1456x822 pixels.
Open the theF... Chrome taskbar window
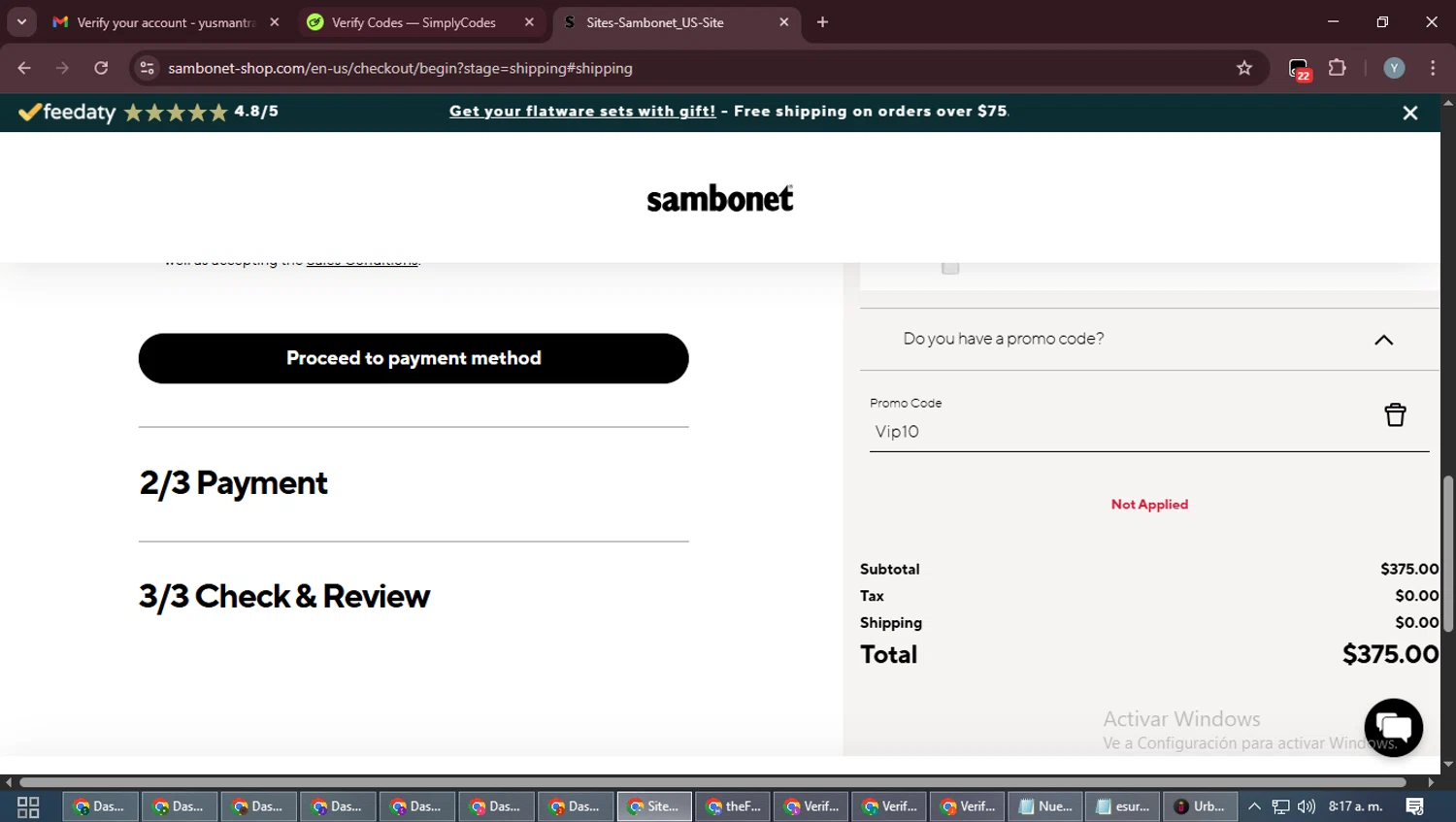point(733,806)
